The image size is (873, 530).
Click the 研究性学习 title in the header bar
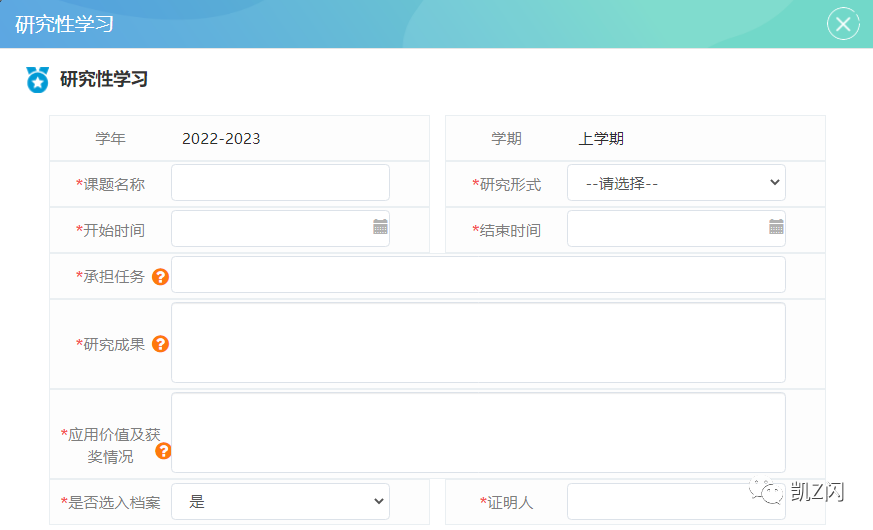[64, 24]
